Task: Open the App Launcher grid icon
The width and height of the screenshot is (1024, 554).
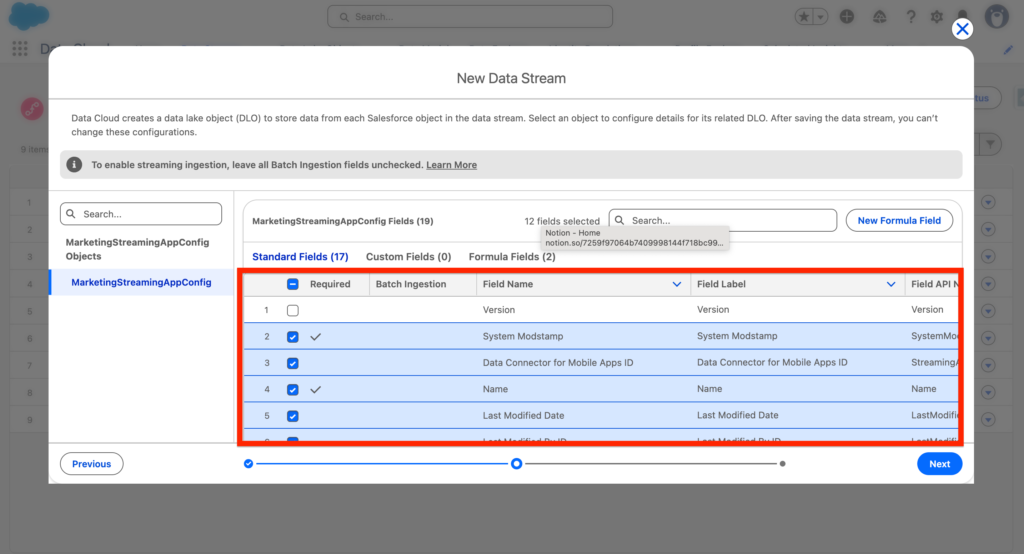Action: pyautogui.click(x=20, y=49)
